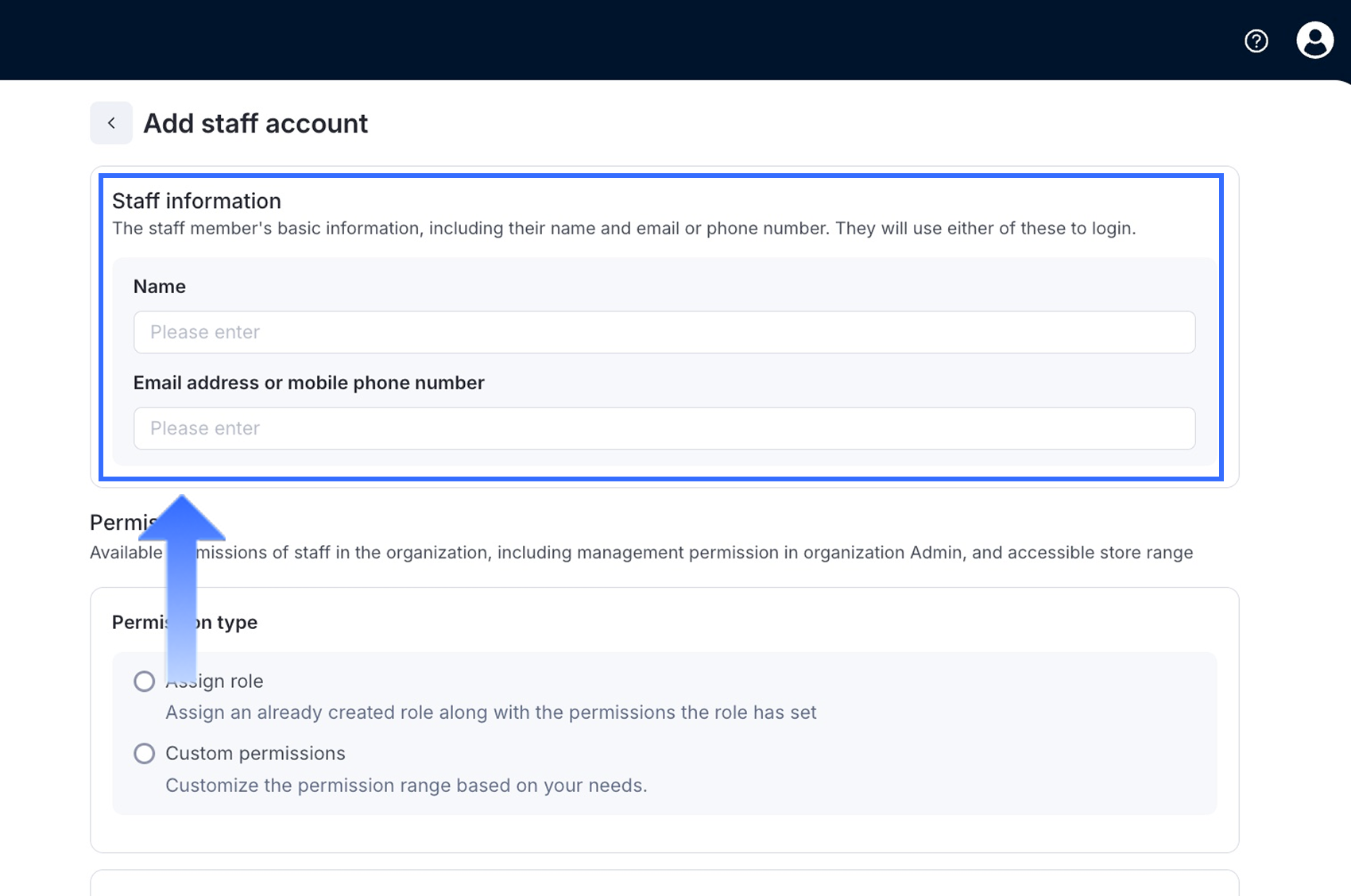The width and height of the screenshot is (1351, 896).
Task: Click the staff member's basic information description
Action: (x=623, y=229)
